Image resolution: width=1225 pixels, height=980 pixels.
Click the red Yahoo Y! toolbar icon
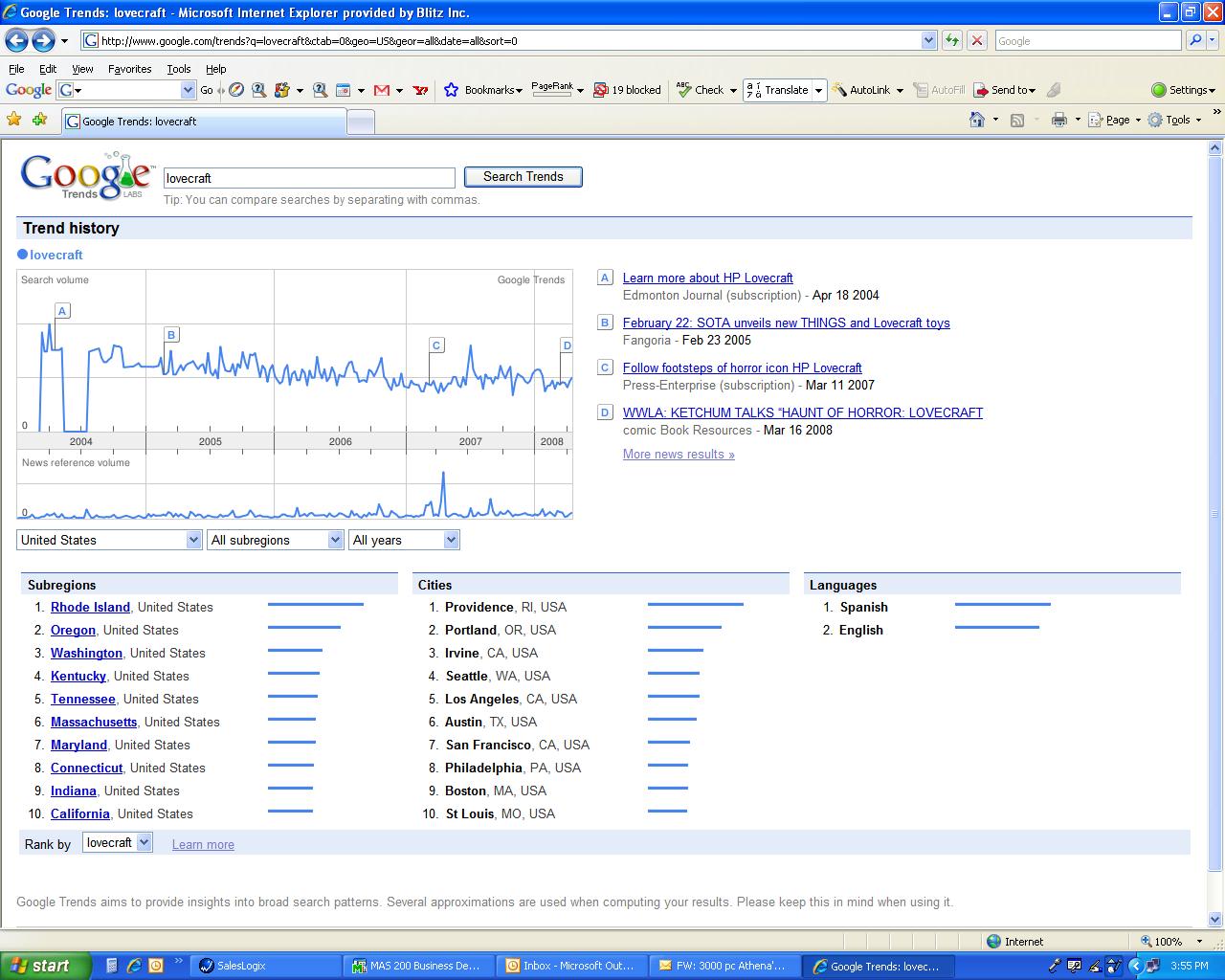[x=420, y=90]
